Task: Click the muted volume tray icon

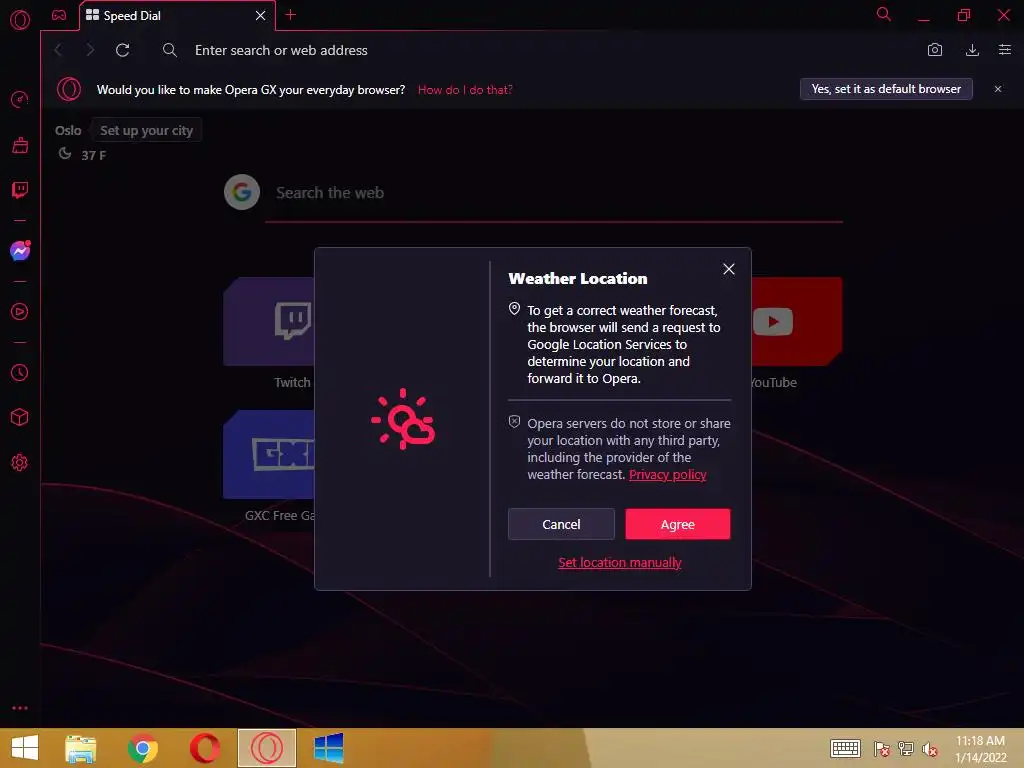Action: tap(930, 749)
